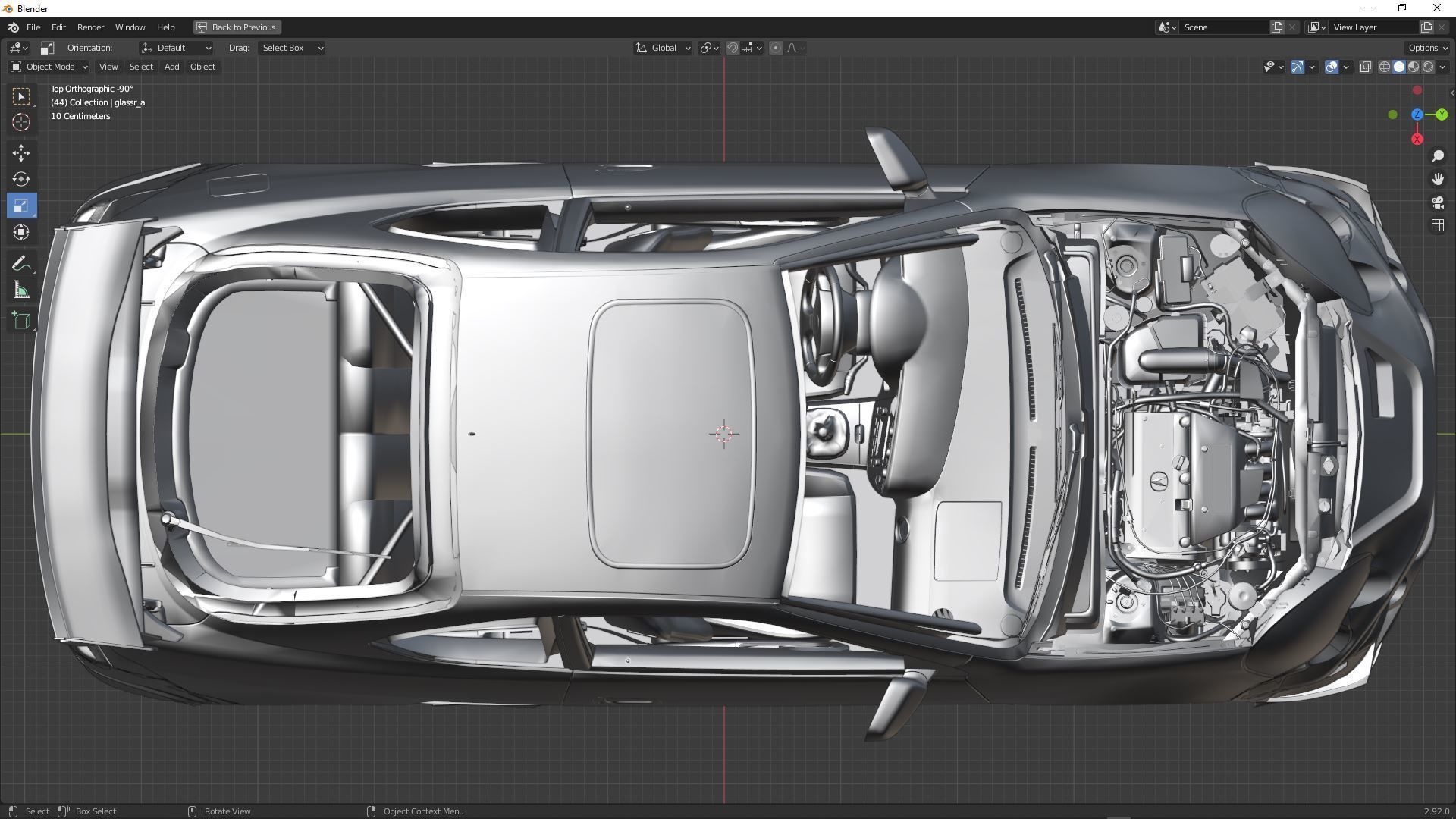Toggle viewport overlays display
1456x819 pixels.
[x=1332, y=67]
